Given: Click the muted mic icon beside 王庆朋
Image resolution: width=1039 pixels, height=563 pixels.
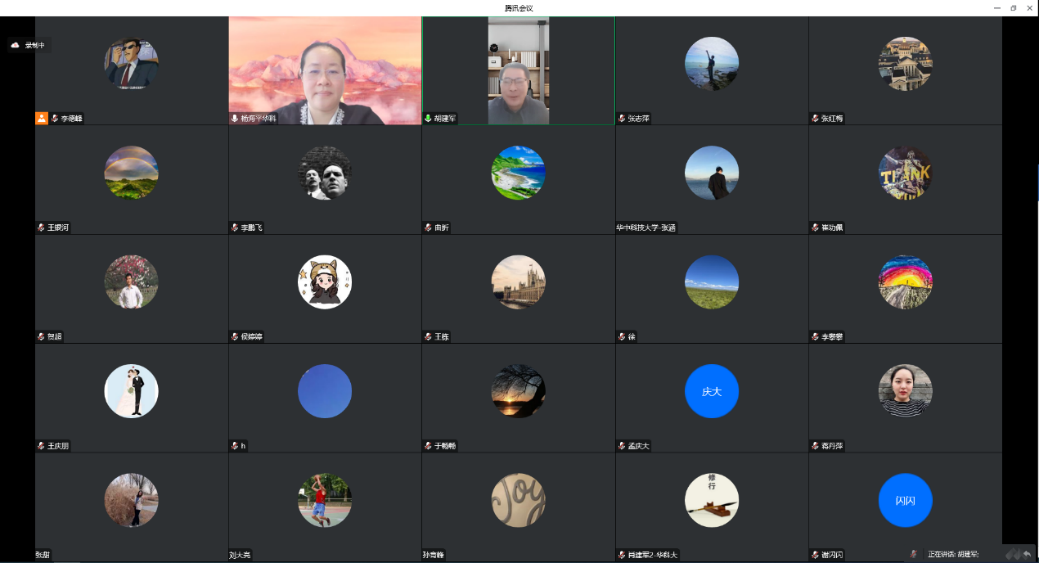Looking at the screenshot, I should [x=41, y=446].
